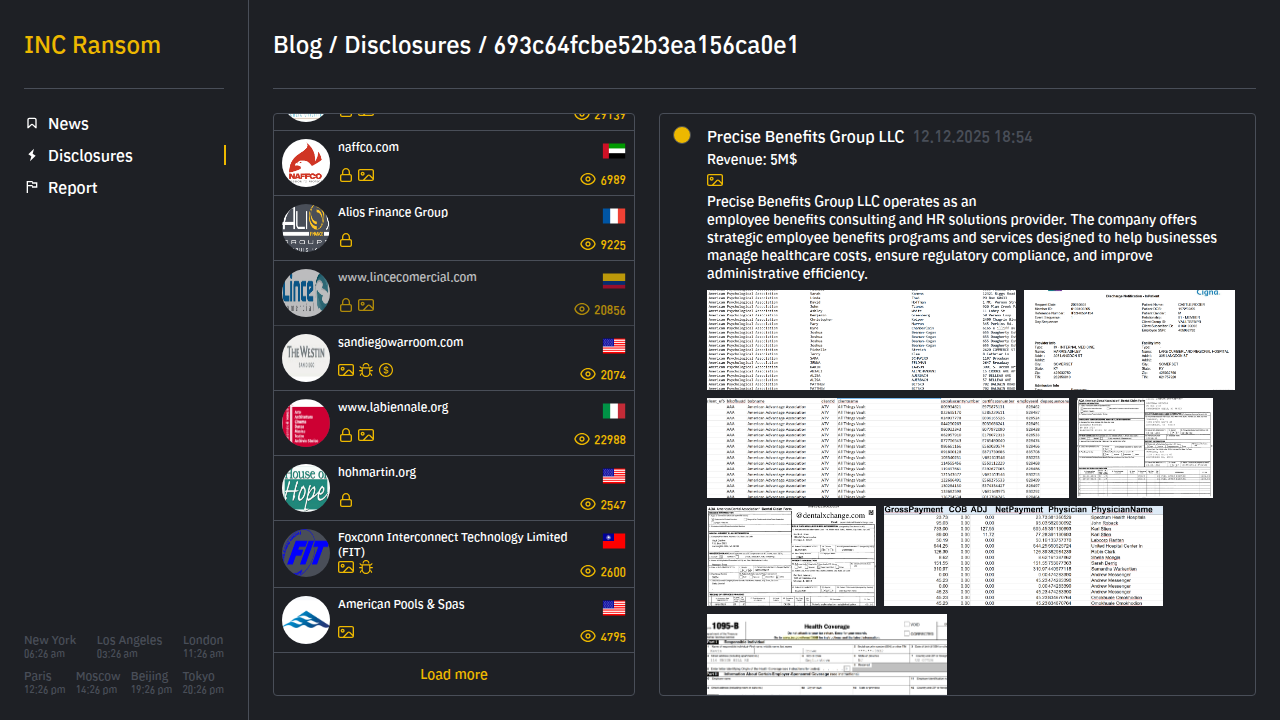Click the Italian flag on the labiennale.org row
The image size is (1280, 720).
click(x=614, y=411)
